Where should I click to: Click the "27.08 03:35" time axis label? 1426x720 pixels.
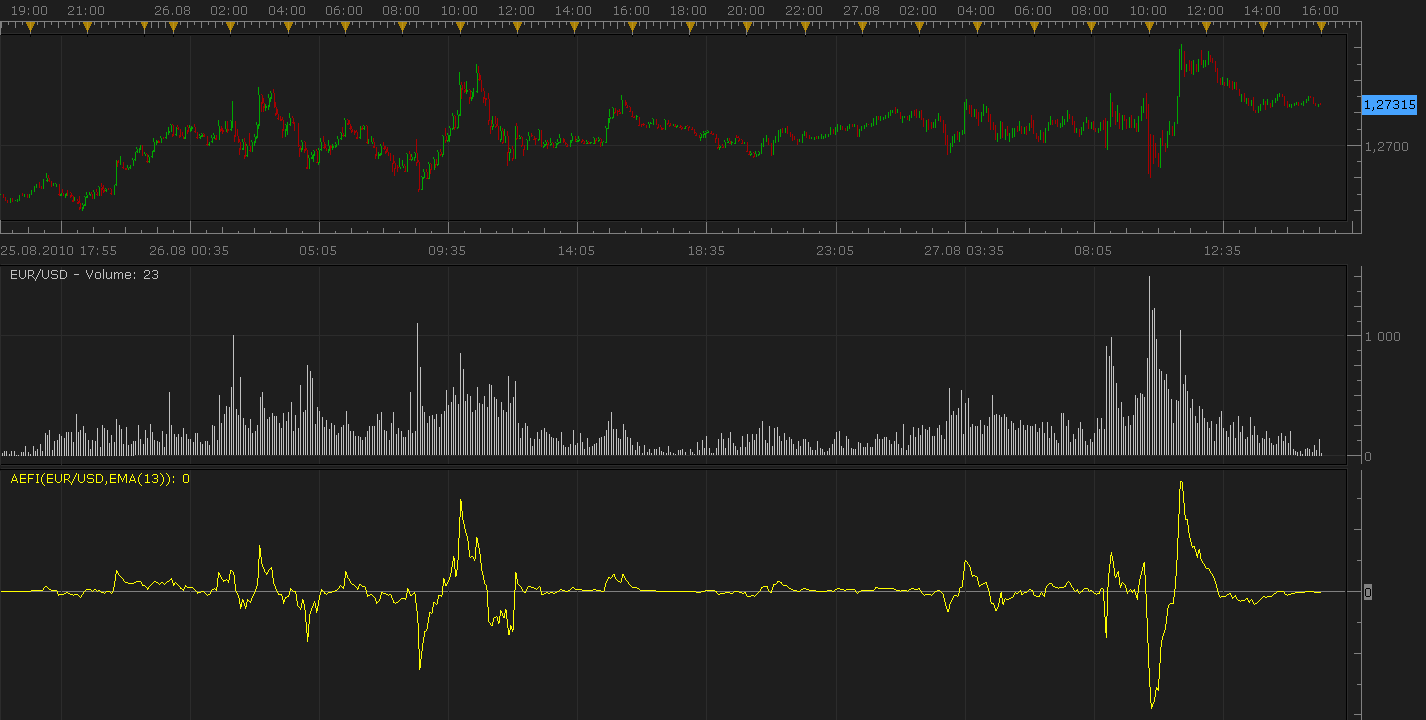[963, 250]
